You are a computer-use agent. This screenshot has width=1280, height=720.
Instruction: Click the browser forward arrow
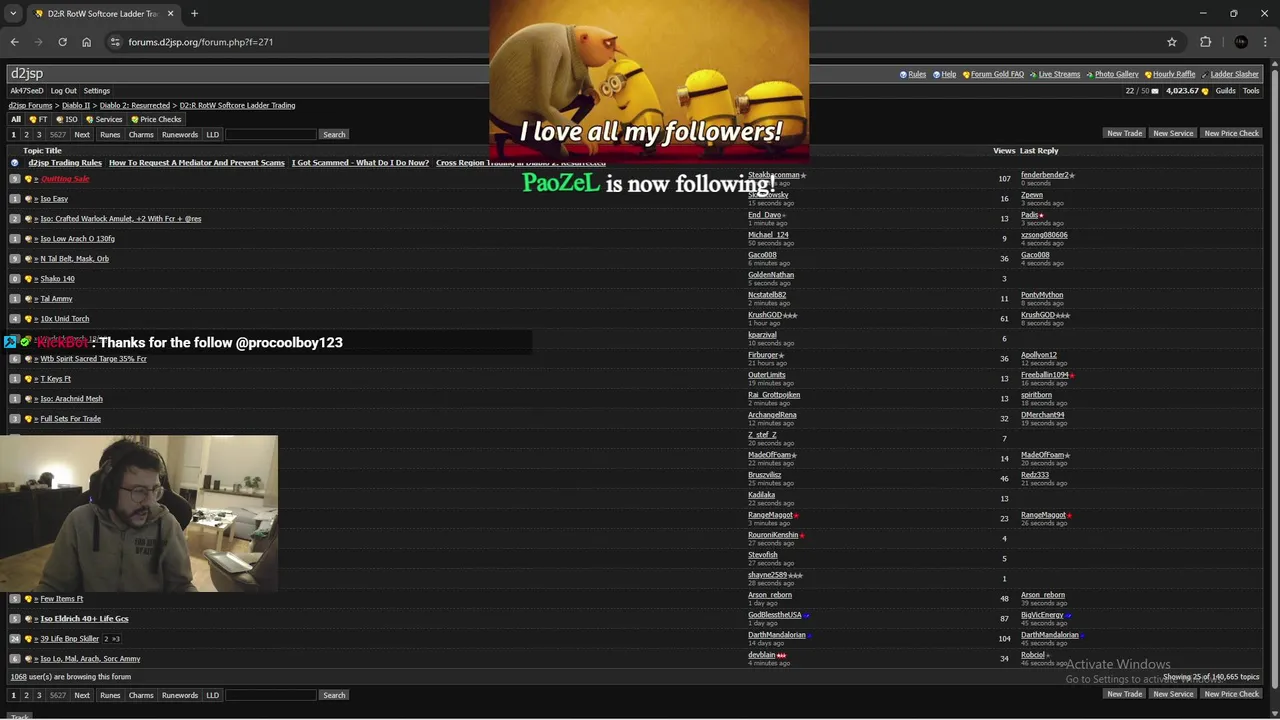[x=38, y=42]
